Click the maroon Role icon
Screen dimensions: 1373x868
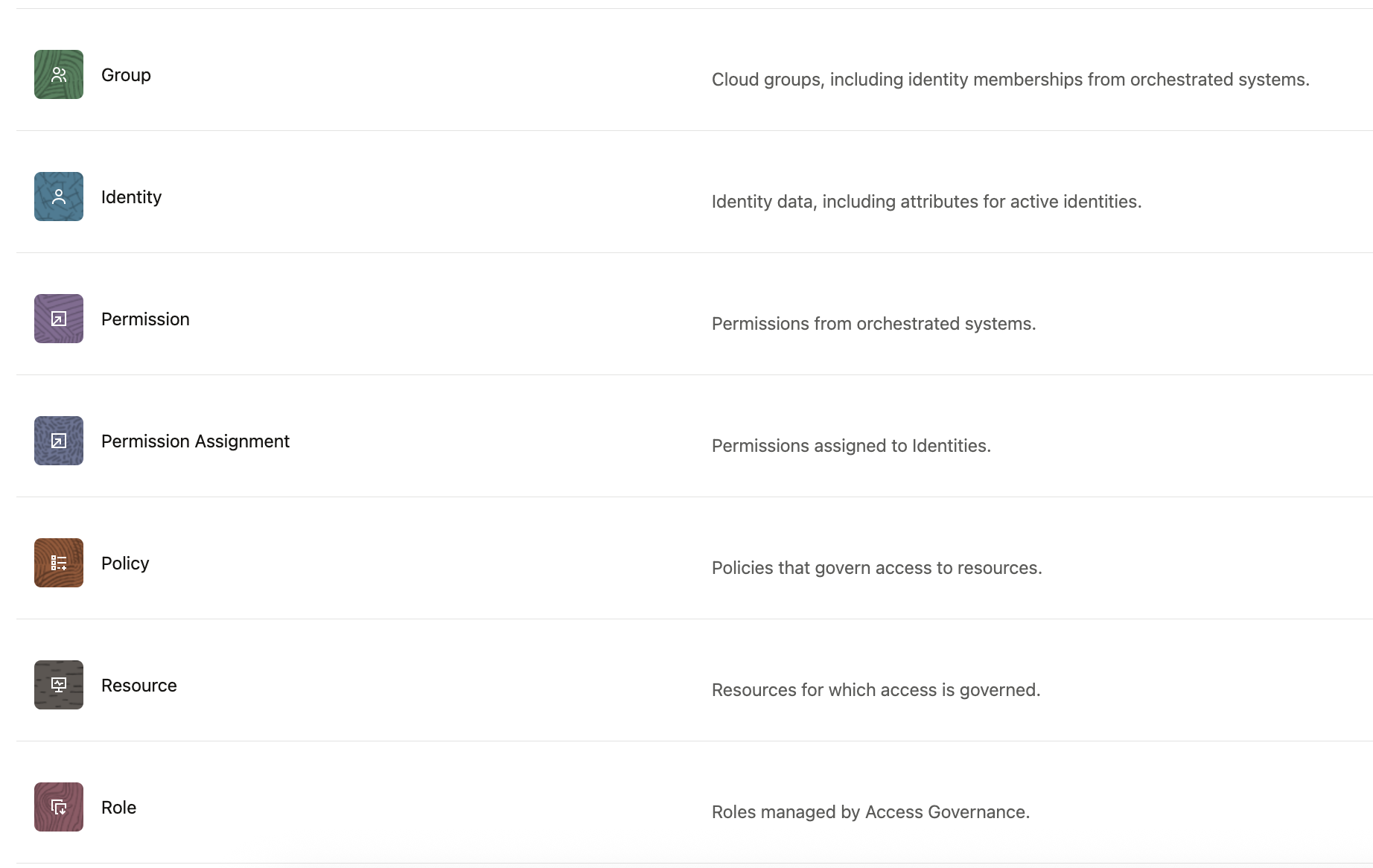[59, 807]
